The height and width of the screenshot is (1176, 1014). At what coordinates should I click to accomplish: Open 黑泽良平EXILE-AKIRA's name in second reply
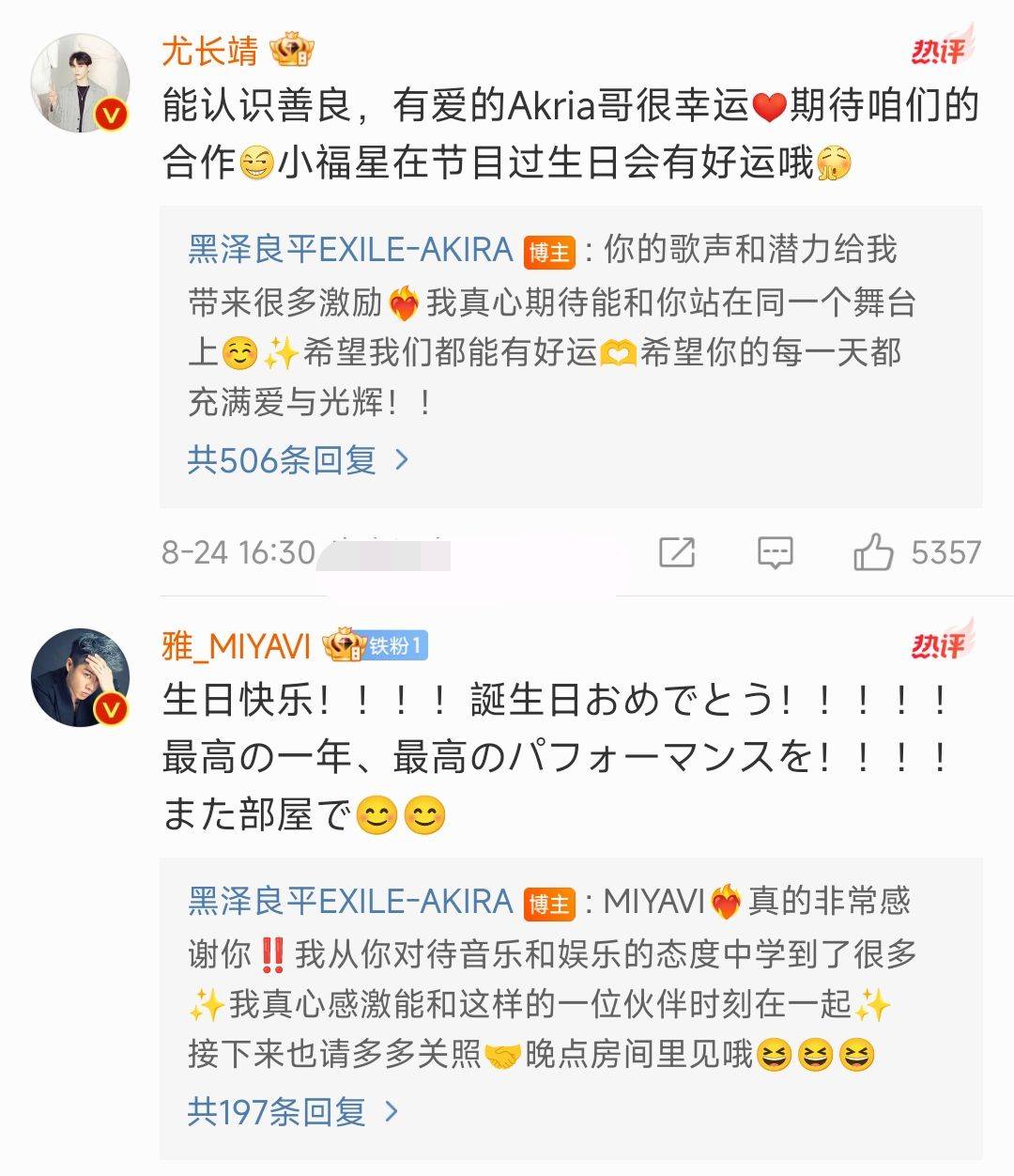click(350, 903)
